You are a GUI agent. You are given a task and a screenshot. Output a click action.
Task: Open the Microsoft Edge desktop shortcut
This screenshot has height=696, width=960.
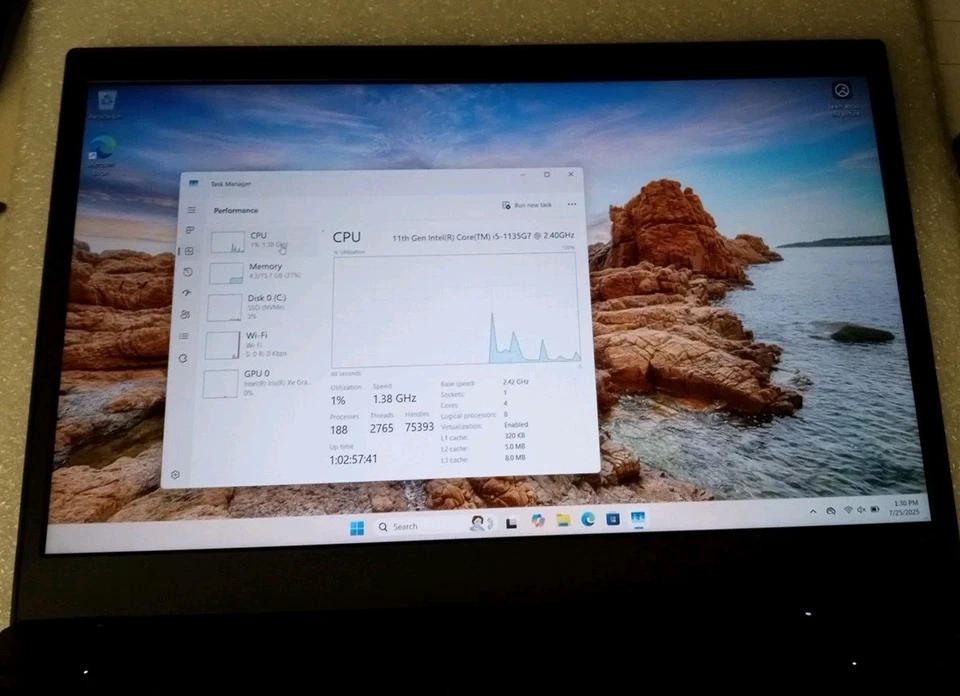click(102, 155)
